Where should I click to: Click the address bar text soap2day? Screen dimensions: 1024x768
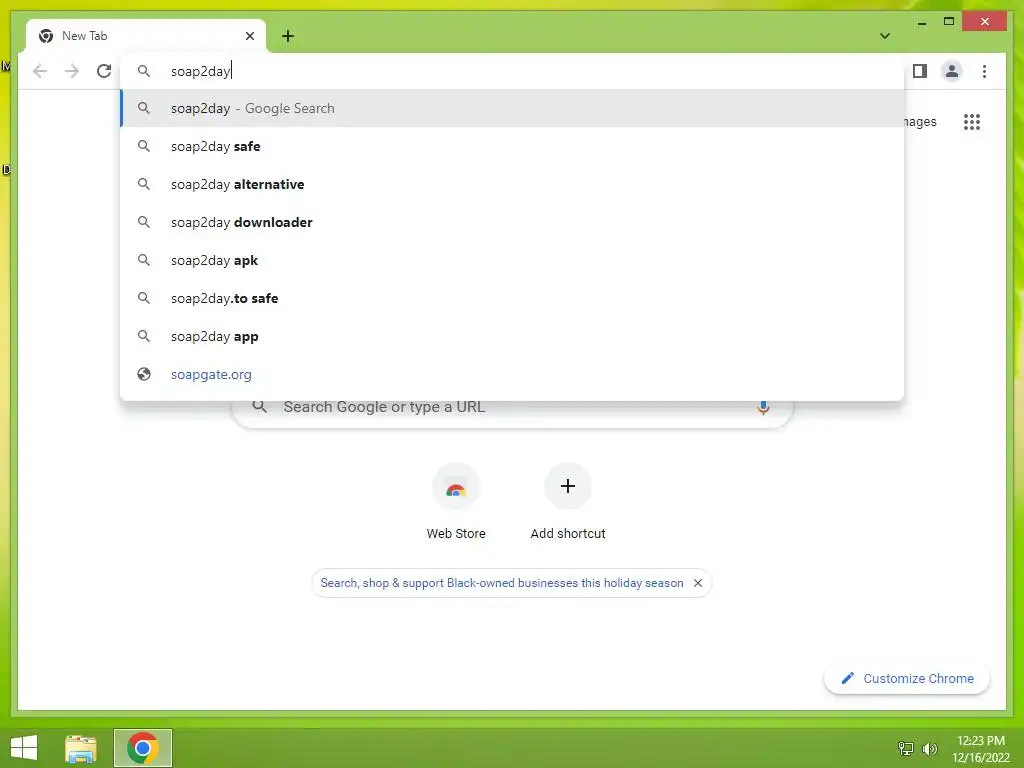(200, 71)
